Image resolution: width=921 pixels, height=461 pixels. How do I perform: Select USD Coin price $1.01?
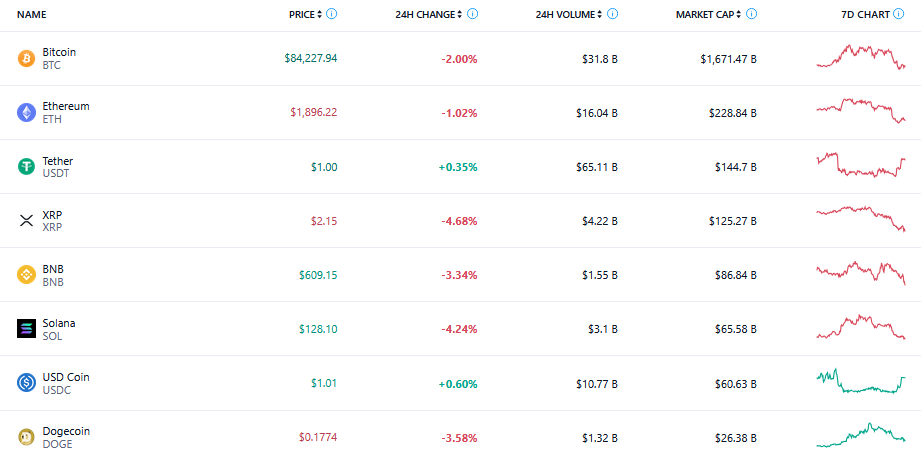click(x=324, y=383)
